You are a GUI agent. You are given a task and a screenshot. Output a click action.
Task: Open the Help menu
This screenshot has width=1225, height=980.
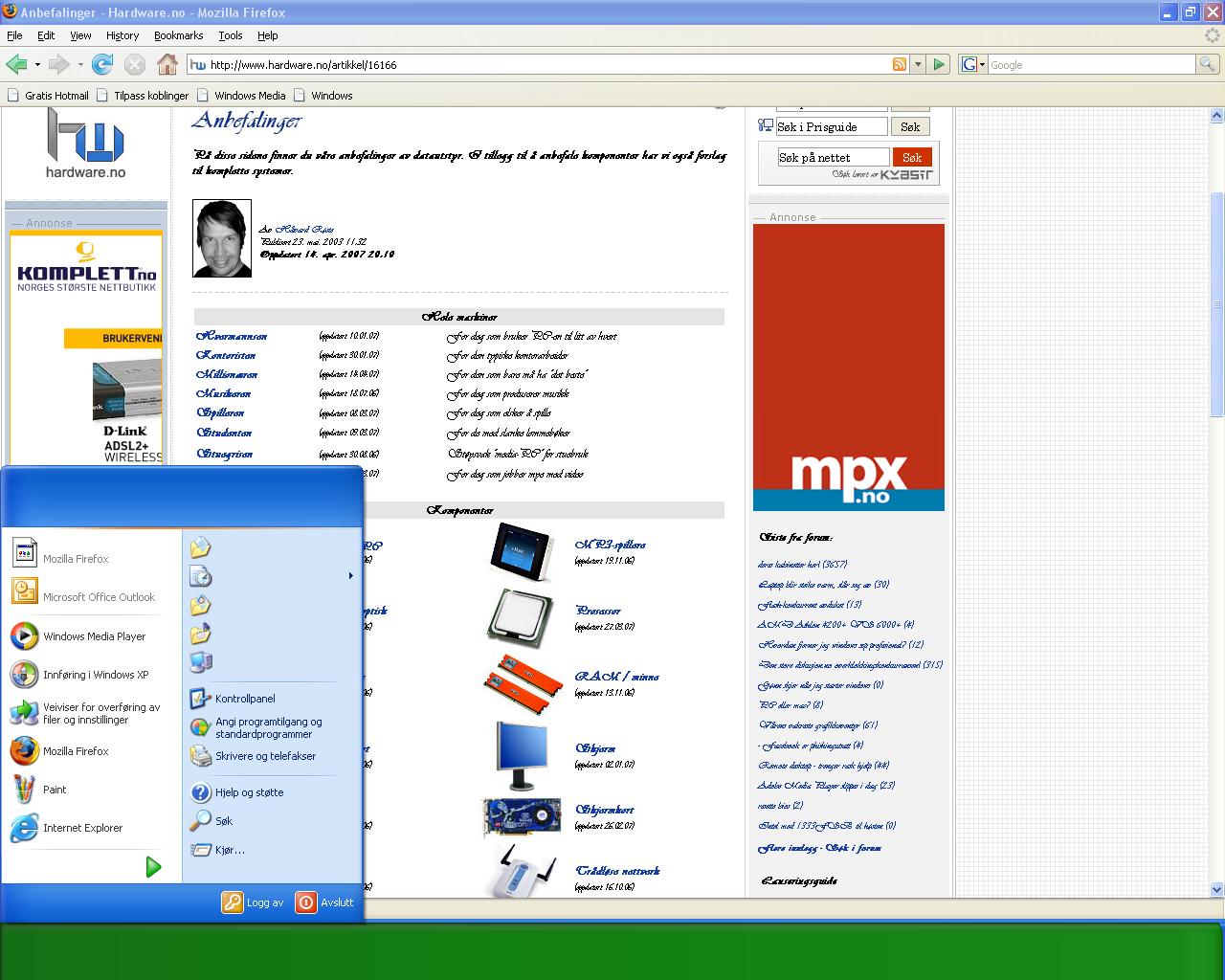tap(268, 35)
